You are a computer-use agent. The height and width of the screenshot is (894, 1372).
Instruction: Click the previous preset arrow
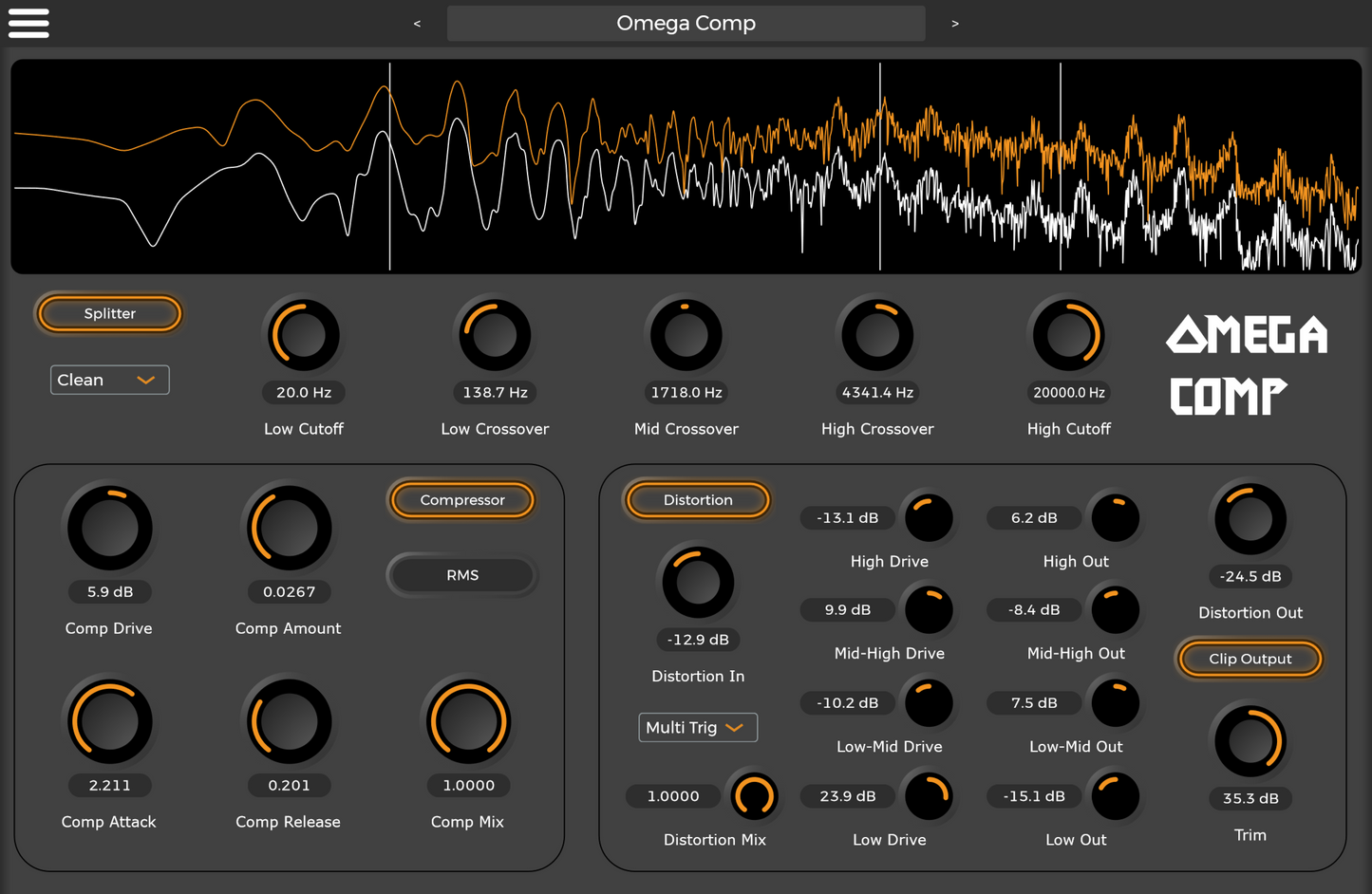point(417,24)
